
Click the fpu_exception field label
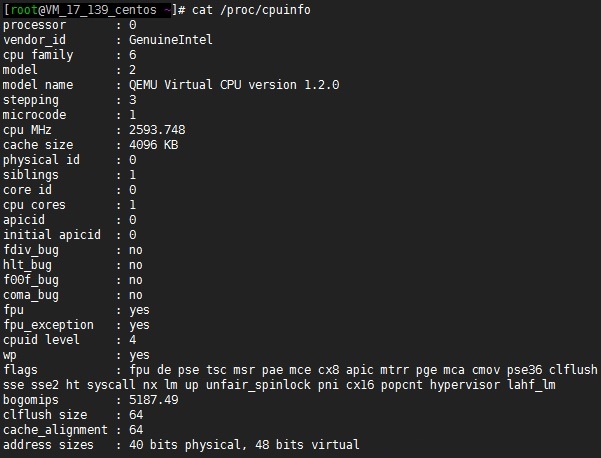49,325
